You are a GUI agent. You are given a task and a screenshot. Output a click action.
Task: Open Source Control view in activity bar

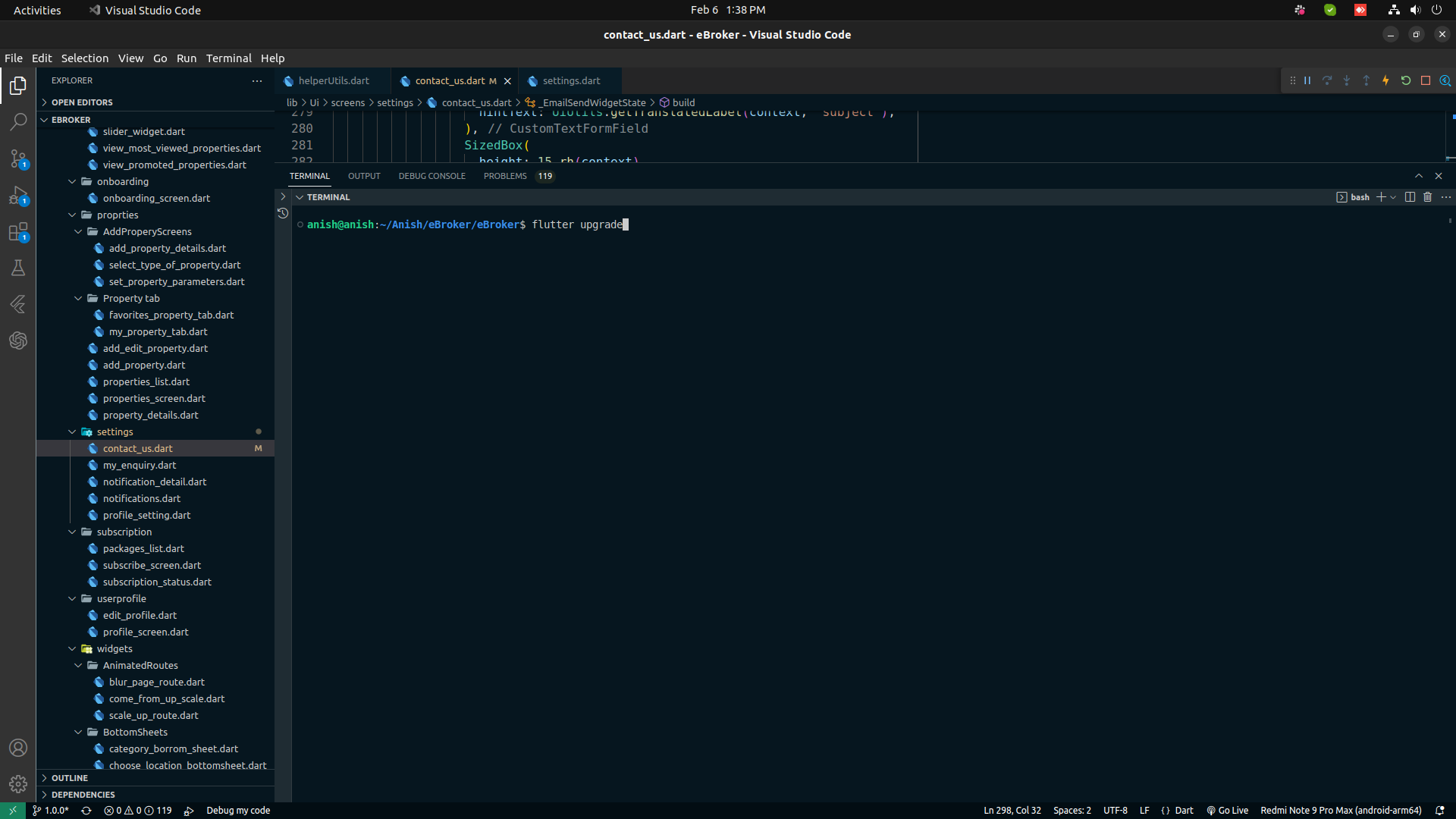(18, 158)
